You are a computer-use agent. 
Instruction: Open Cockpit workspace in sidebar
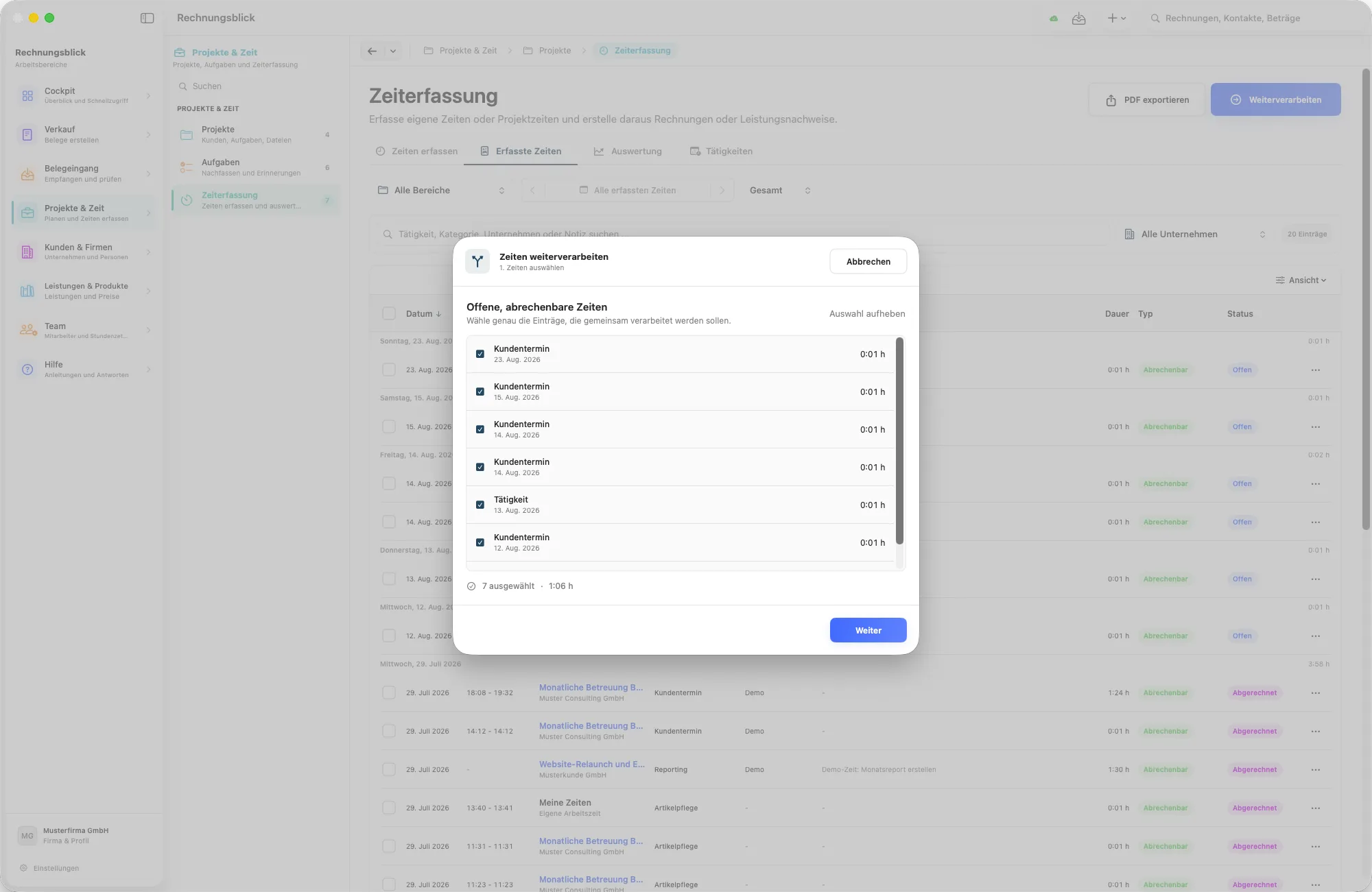point(84,95)
